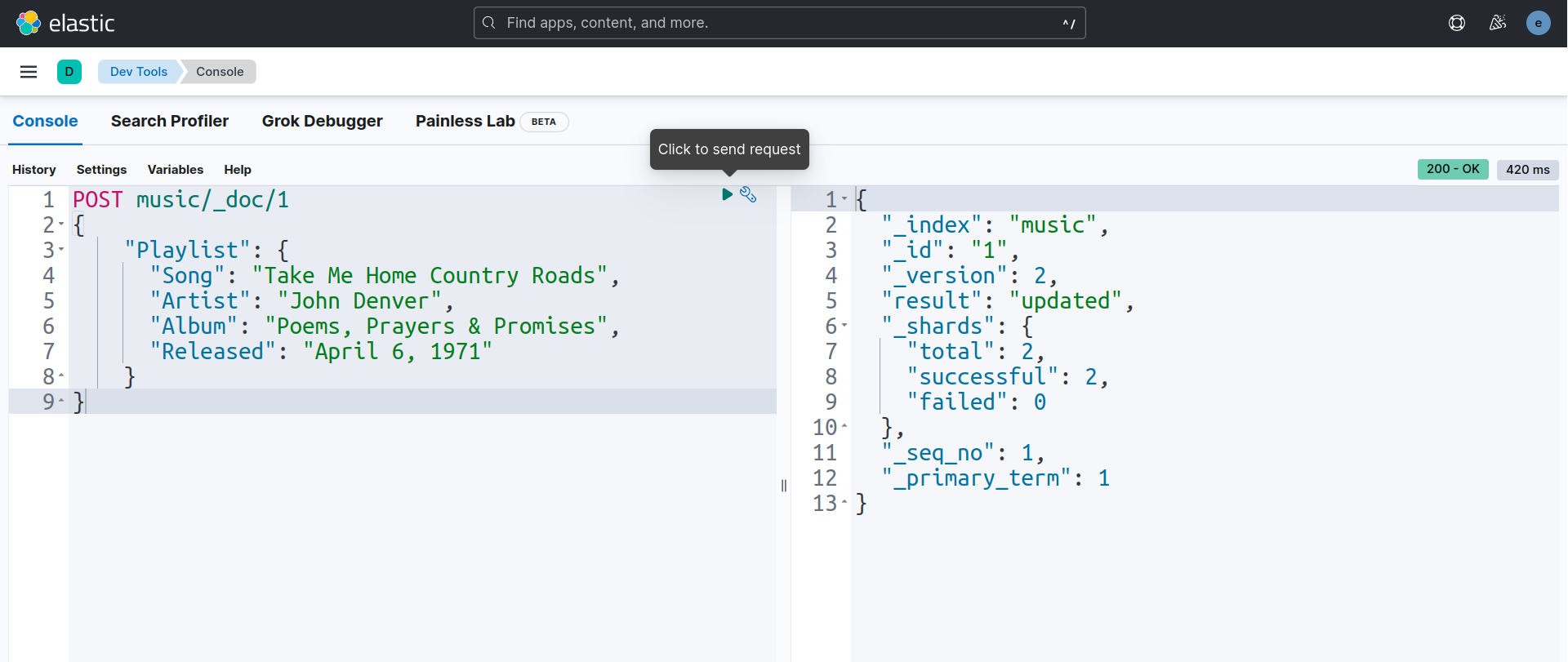1568x662 pixels.
Task: Collapse the _shards block in response
Action: 844,326
